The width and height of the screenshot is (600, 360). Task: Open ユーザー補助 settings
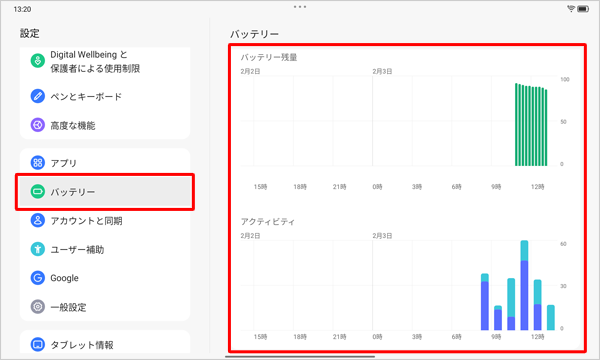tap(105, 249)
